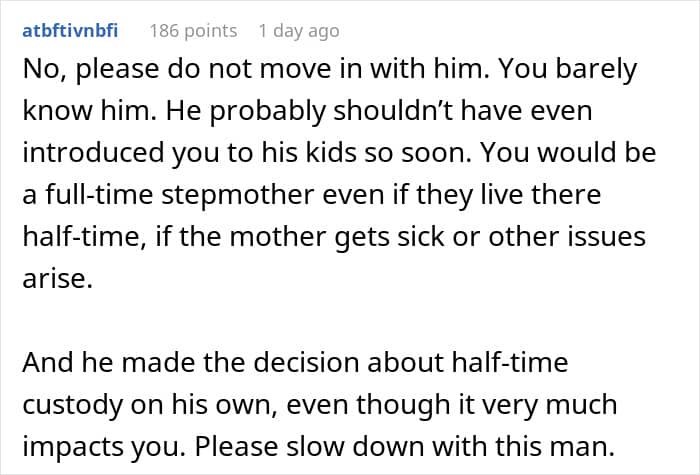Click the word shouldn't in the comment
Screen dimensions: 700x475
pyautogui.click(x=393, y=111)
